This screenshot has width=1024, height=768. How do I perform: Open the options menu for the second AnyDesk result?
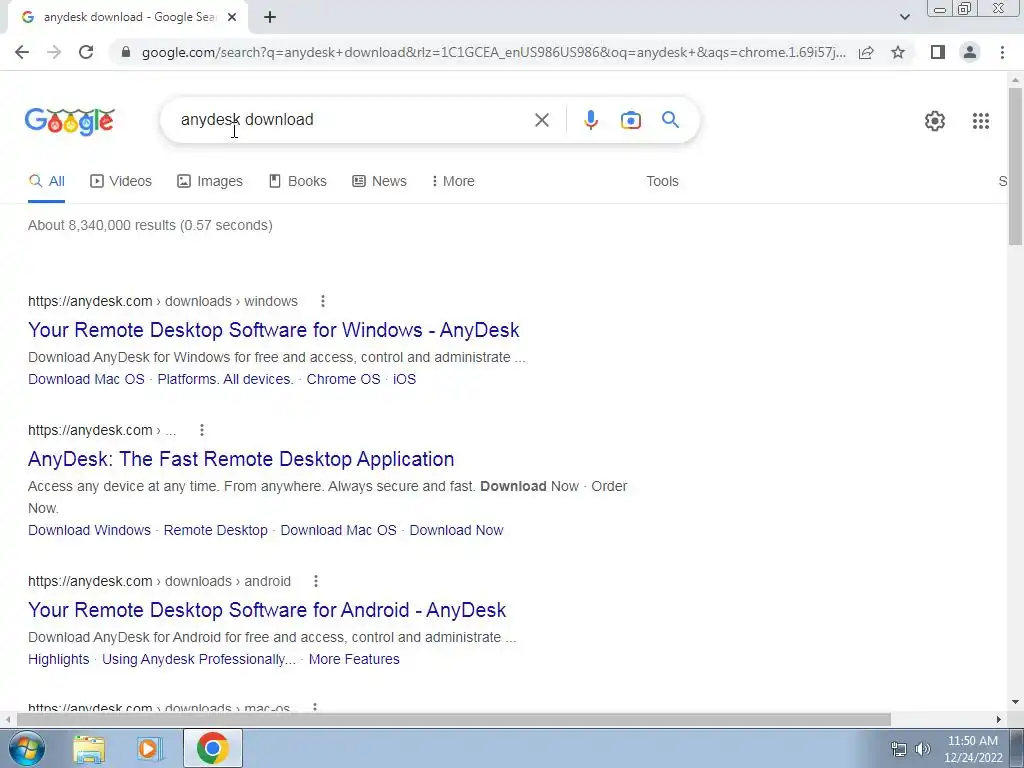coord(202,430)
